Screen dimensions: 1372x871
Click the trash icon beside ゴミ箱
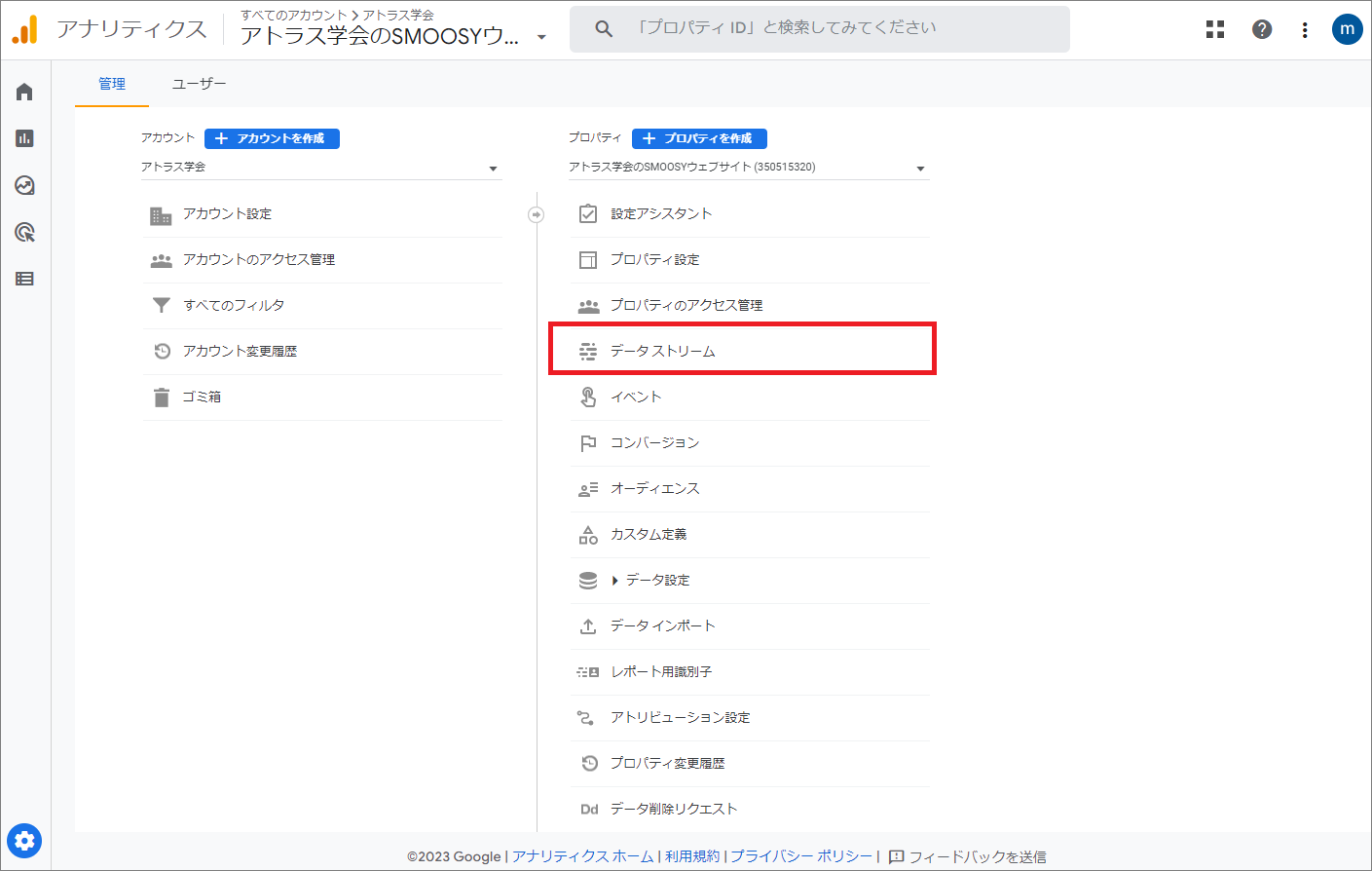coord(162,398)
